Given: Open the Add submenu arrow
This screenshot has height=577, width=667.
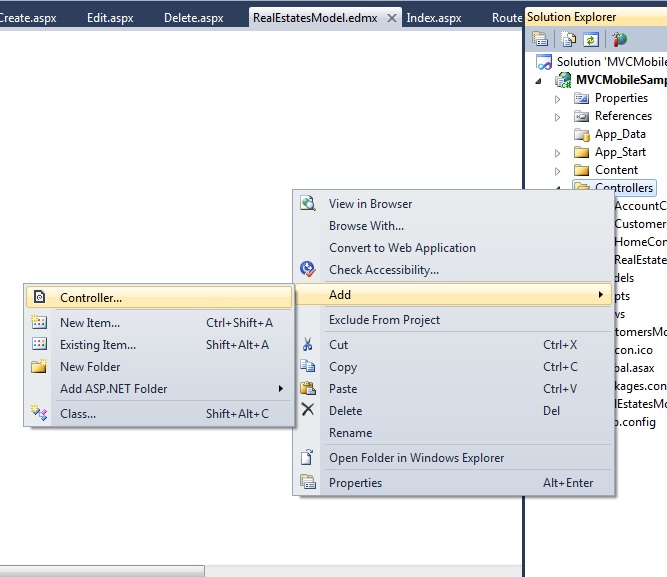Looking at the screenshot, I should pos(601,294).
